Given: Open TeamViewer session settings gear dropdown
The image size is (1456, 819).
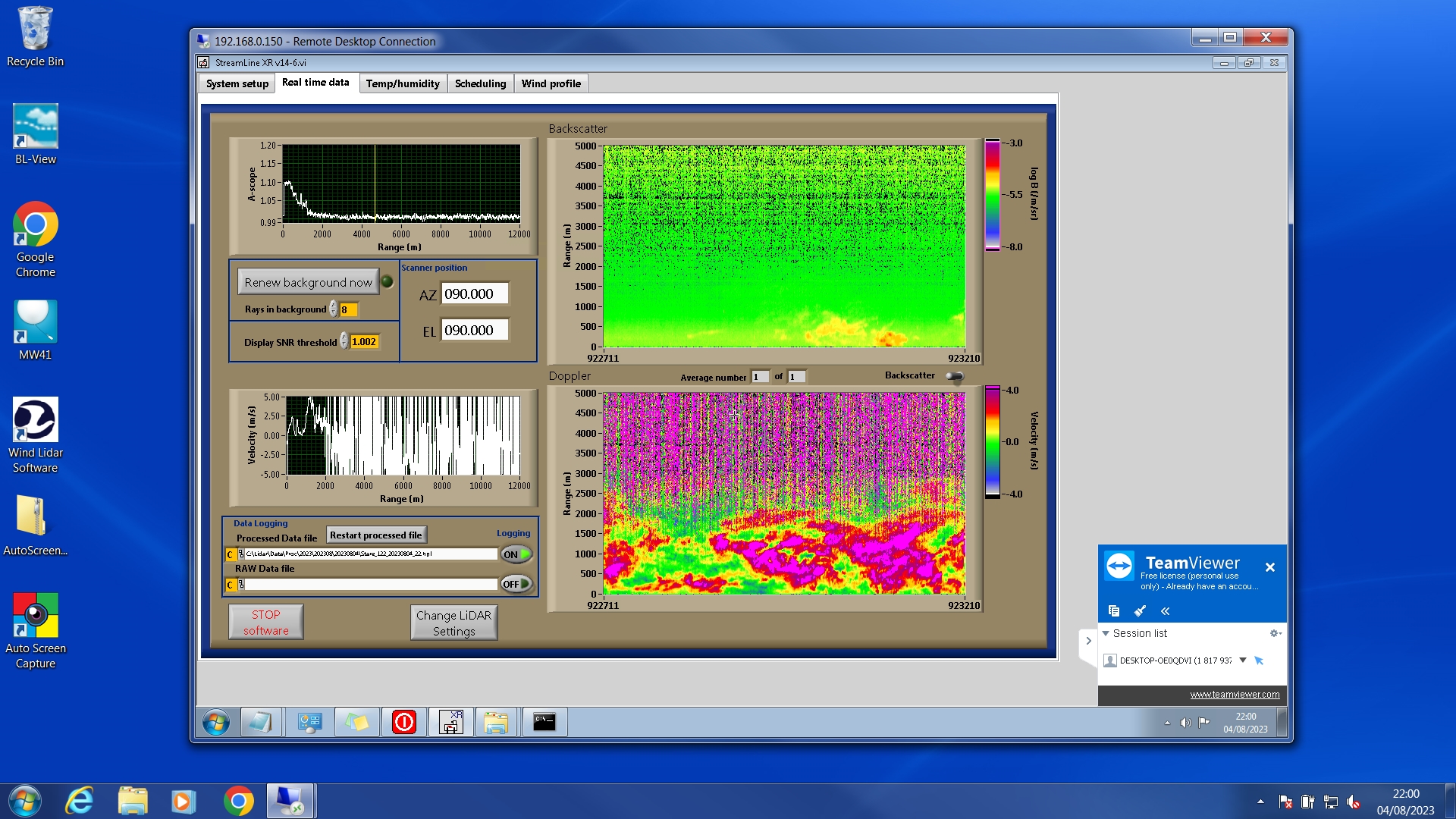Looking at the screenshot, I should coord(1275,633).
